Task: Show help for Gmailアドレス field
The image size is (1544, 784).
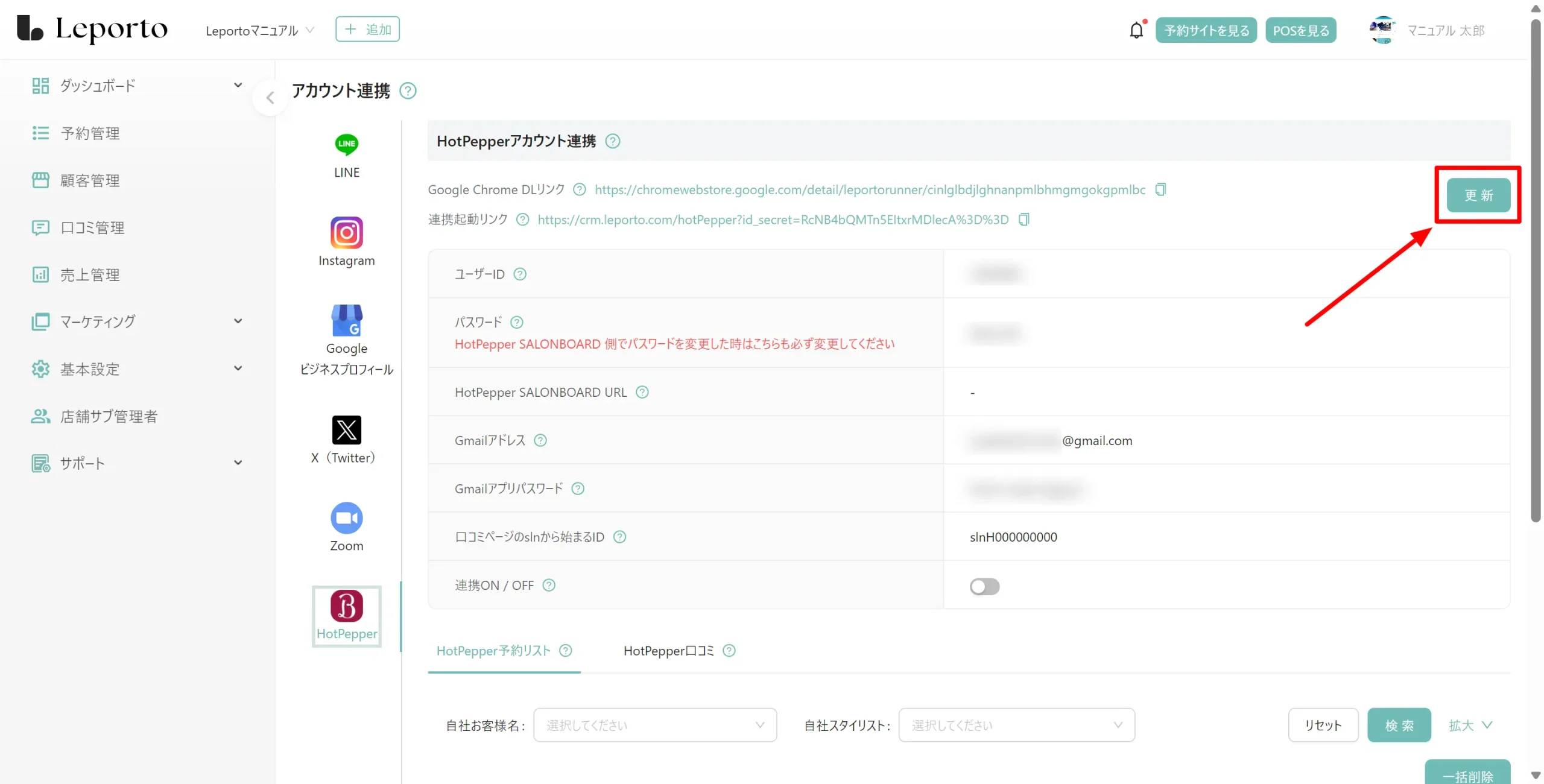Action: (540, 440)
